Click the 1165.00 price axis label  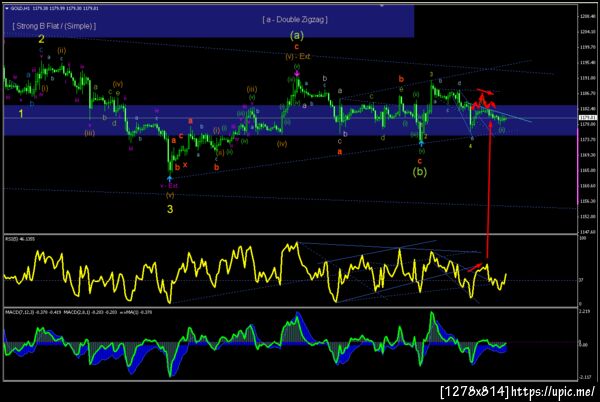click(x=589, y=170)
